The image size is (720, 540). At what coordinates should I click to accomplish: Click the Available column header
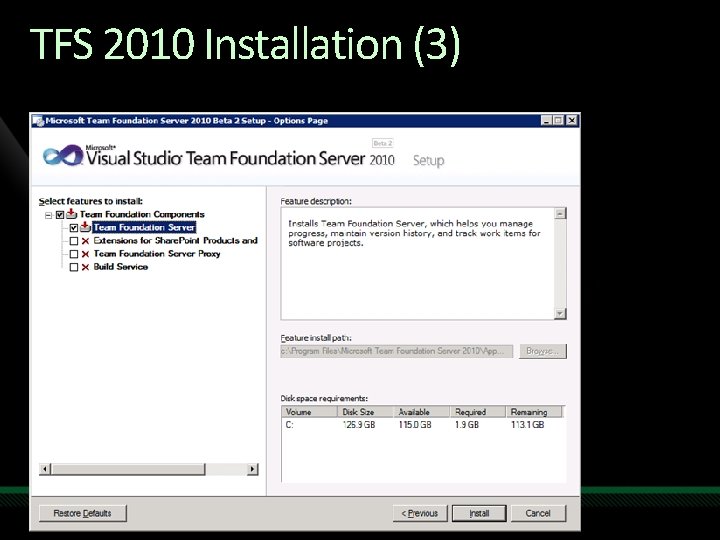click(422, 412)
